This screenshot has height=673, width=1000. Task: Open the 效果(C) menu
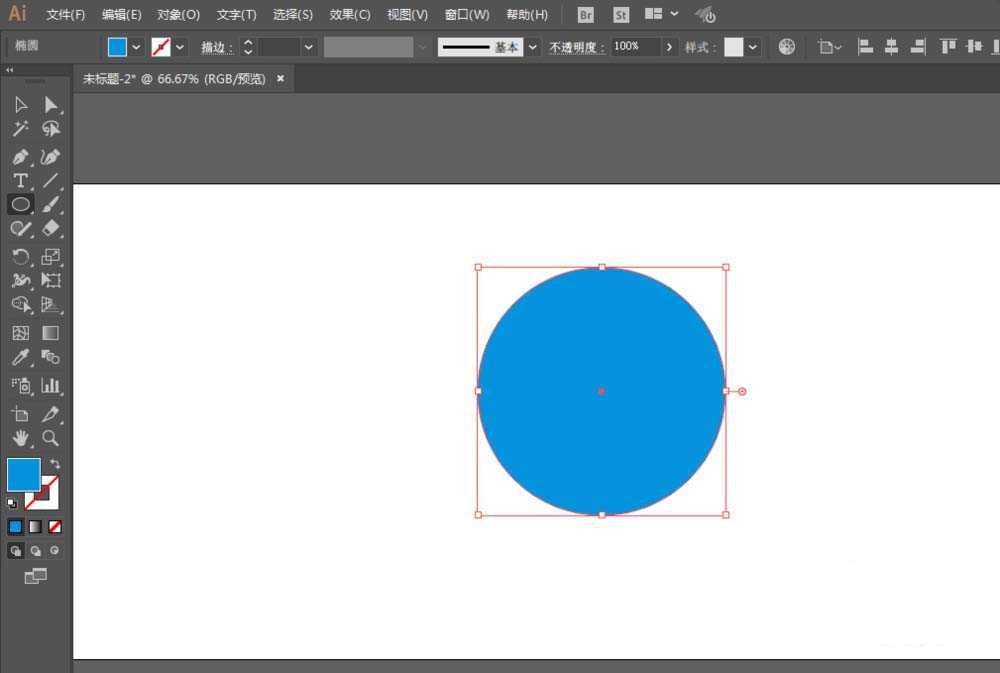tap(350, 15)
